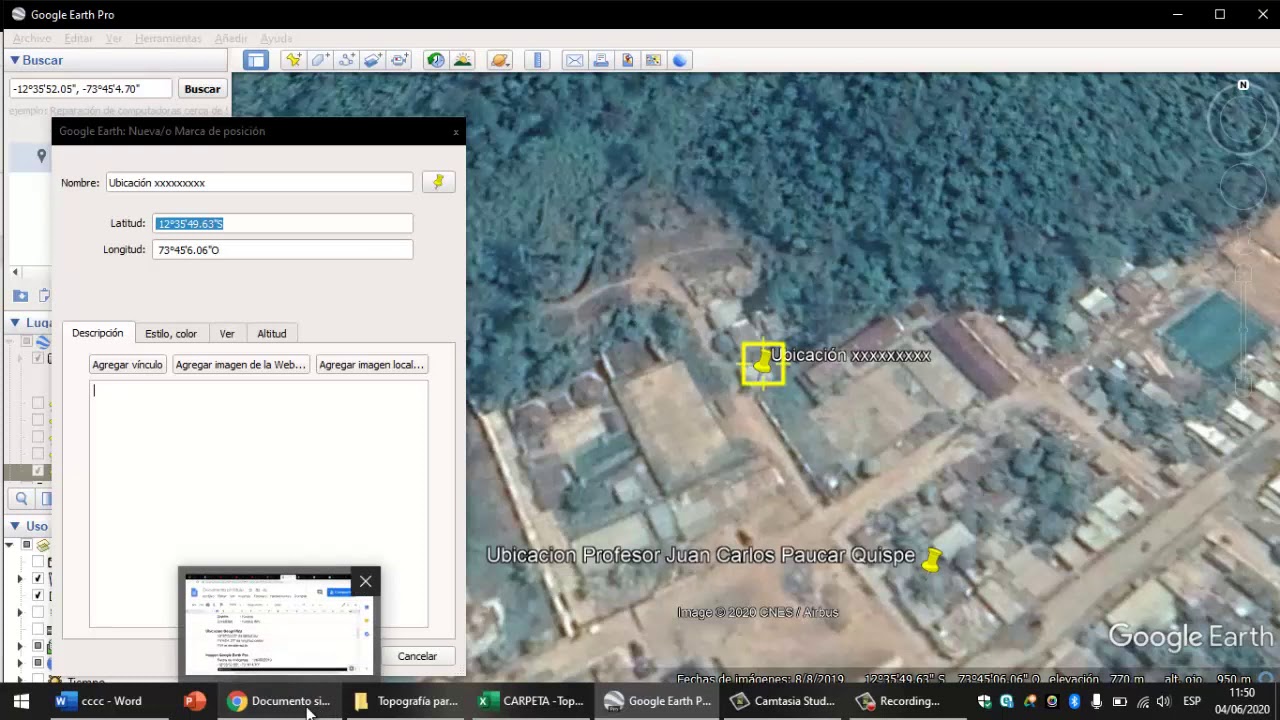The image size is (1280, 720).
Task: Click the coordinates search box
Action: (91, 89)
